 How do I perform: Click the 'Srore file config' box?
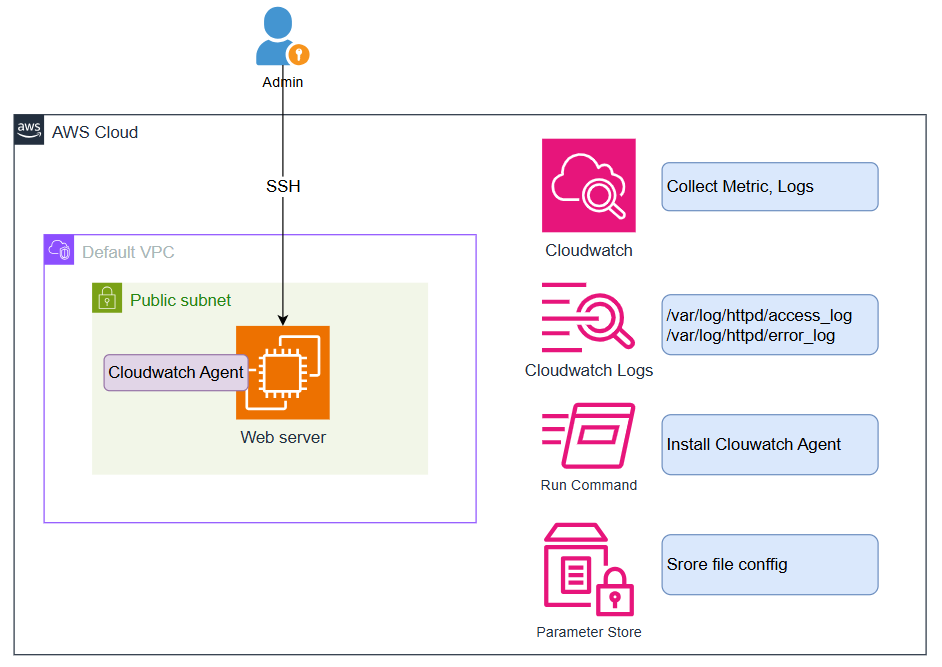coord(769,565)
